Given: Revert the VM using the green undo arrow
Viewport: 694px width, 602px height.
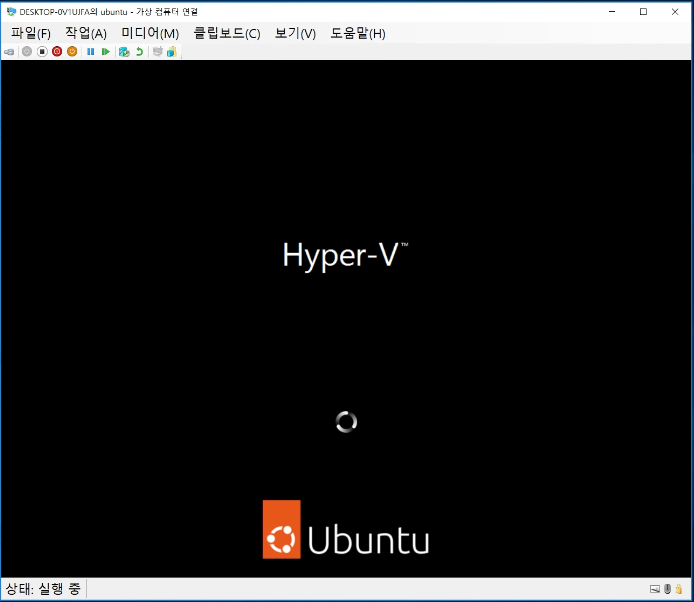Looking at the screenshot, I should pos(139,52).
